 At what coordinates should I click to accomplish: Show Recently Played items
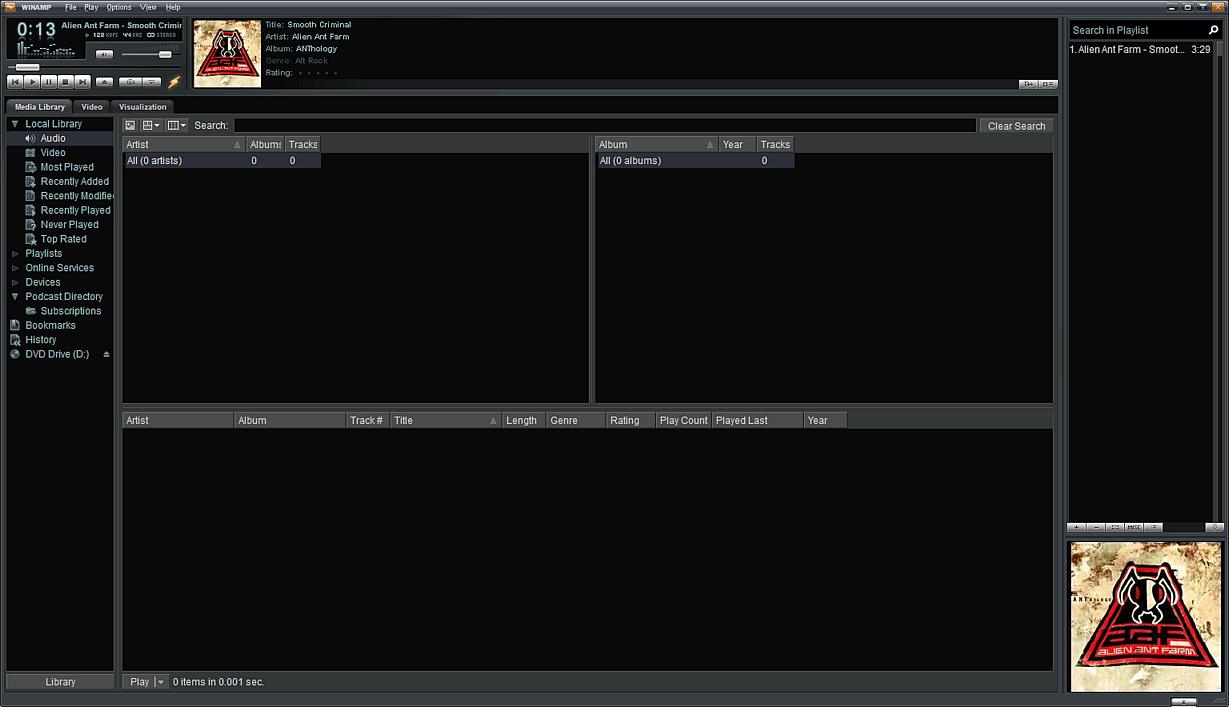pyautogui.click(x=76, y=211)
